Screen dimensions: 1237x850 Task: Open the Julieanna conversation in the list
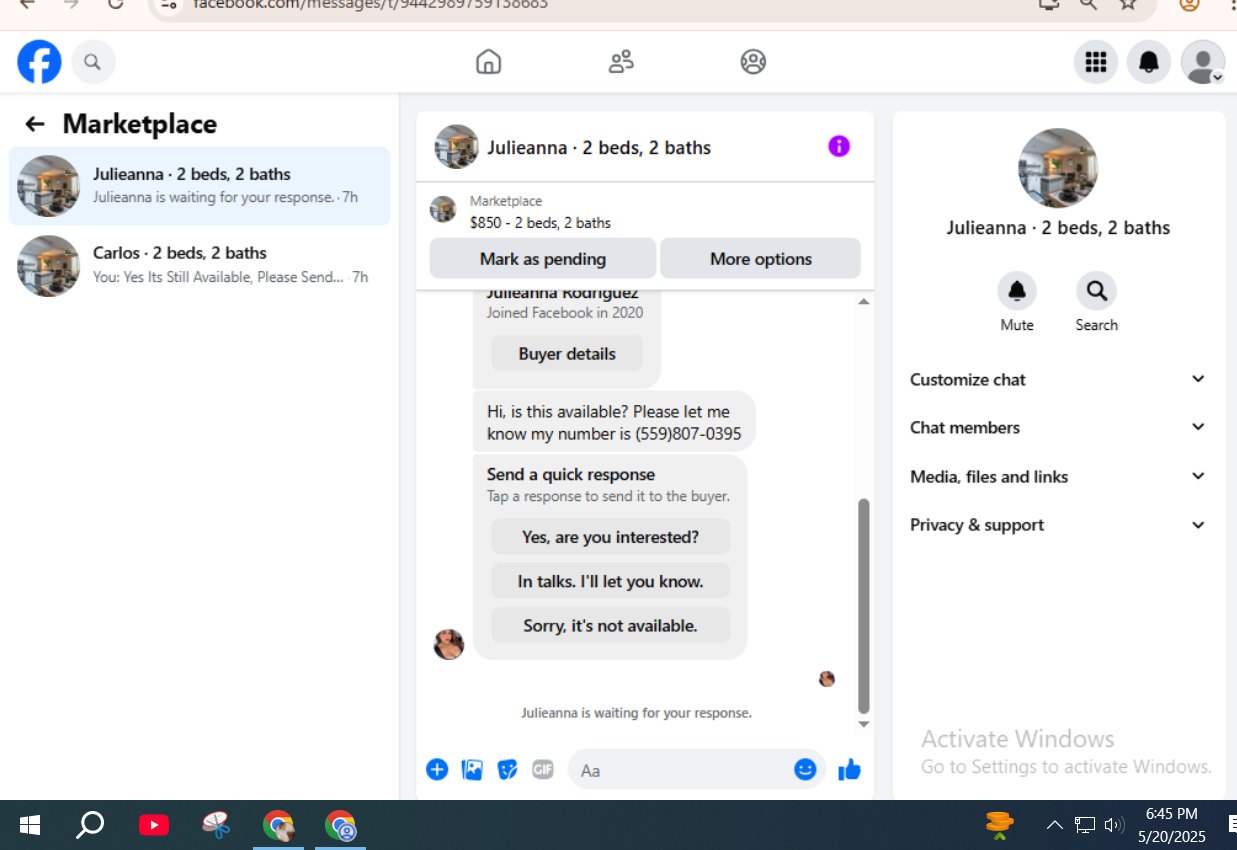pos(200,186)
